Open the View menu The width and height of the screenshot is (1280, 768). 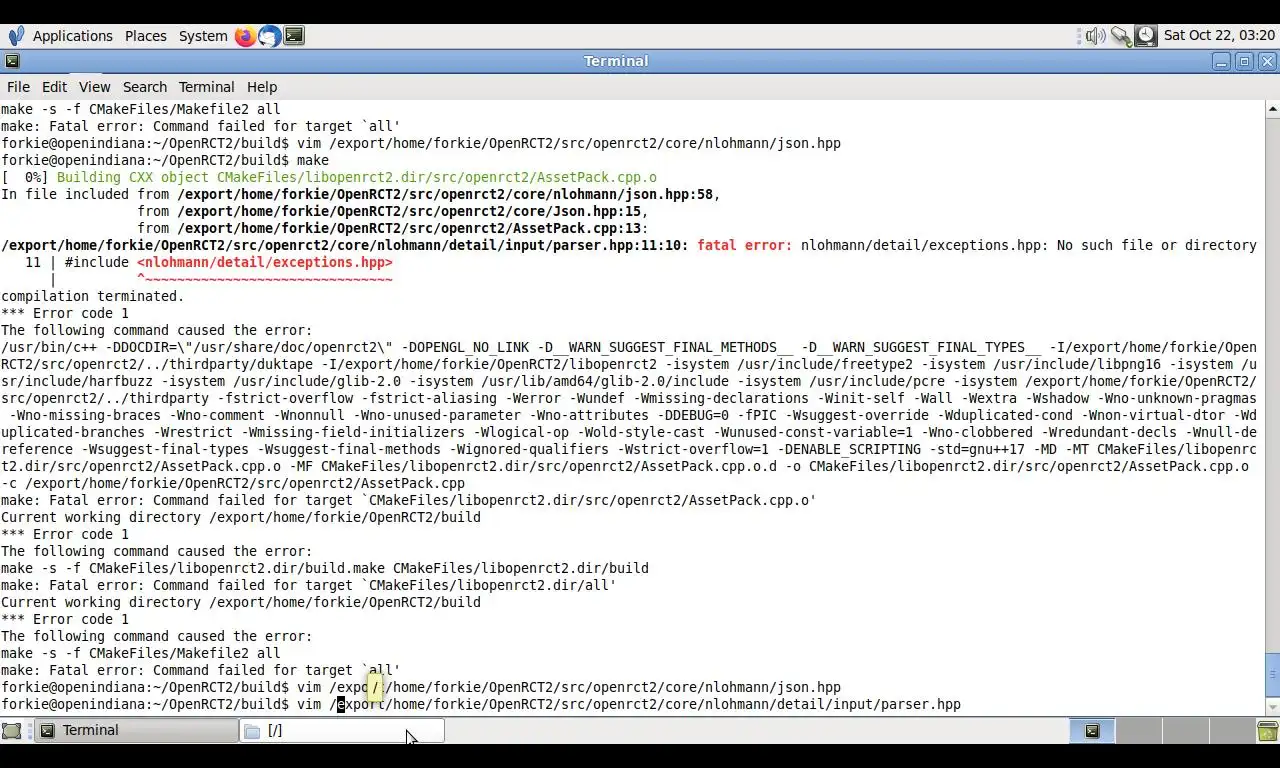pos(94,87)
